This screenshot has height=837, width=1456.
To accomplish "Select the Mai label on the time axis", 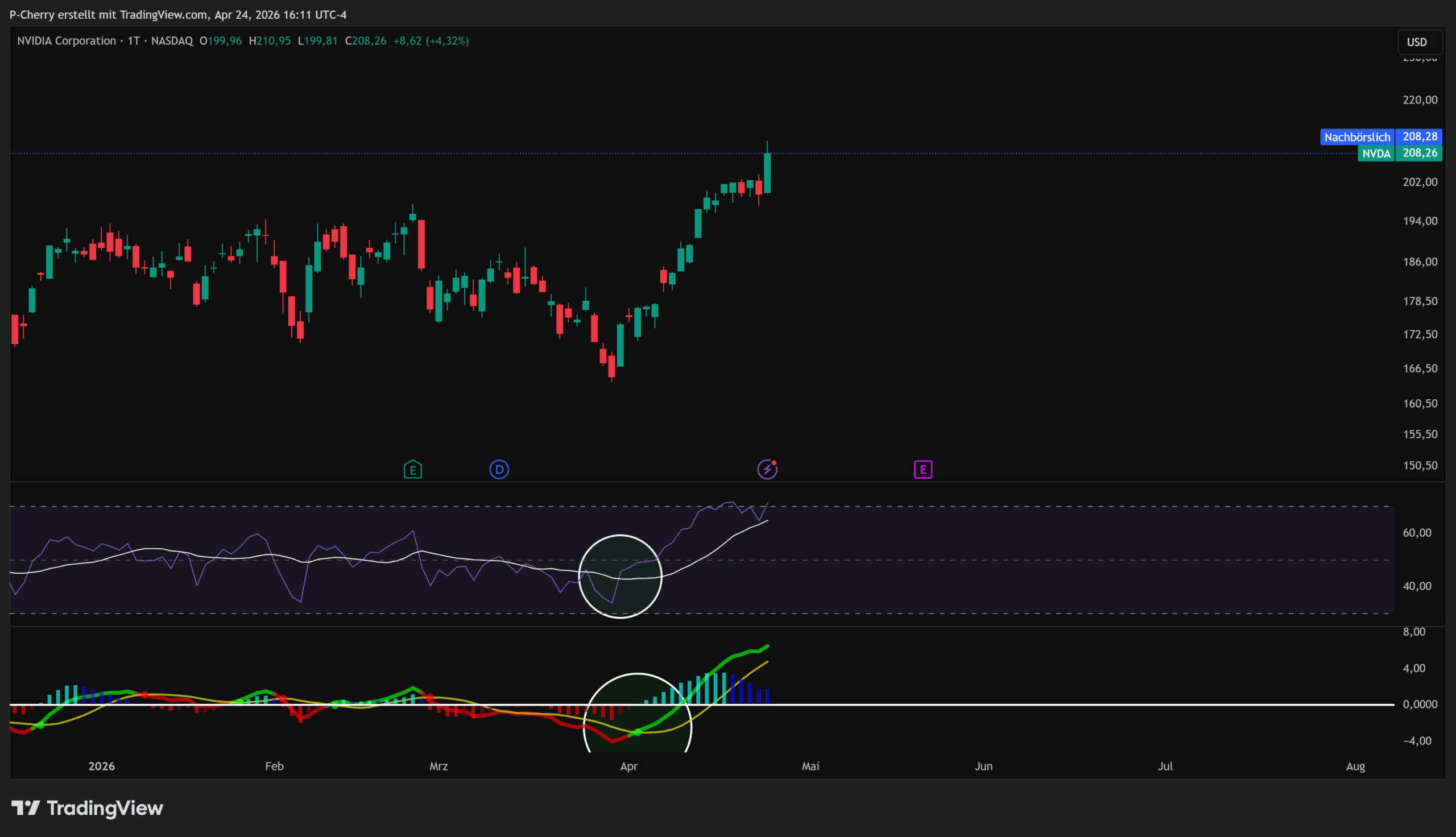I will pyautogui.click(x=810, y=766).
